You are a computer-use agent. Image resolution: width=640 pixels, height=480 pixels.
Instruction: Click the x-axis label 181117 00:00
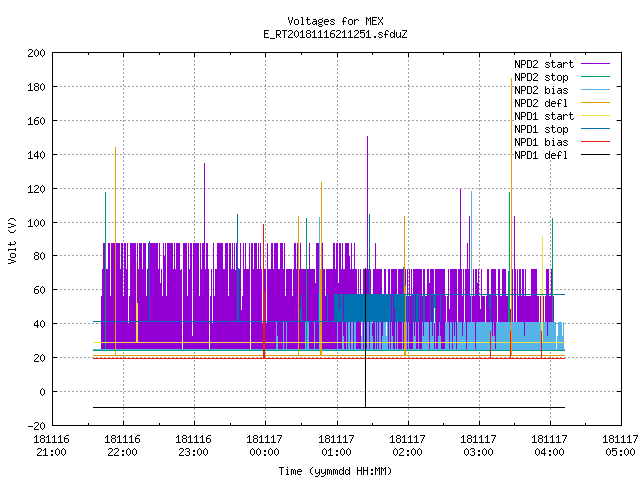pos(264,446)
